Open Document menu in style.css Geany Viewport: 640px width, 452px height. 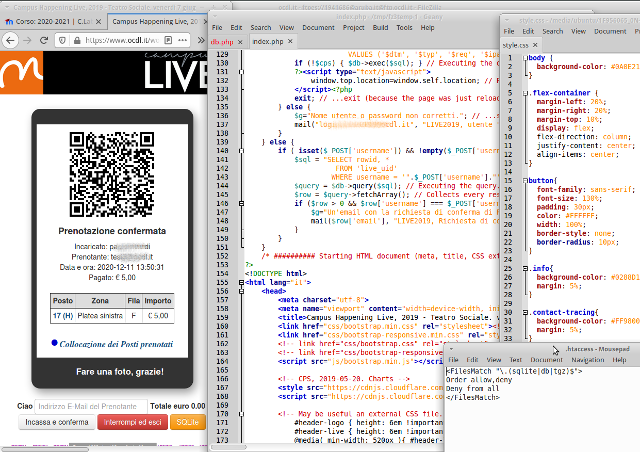[610, 31]
